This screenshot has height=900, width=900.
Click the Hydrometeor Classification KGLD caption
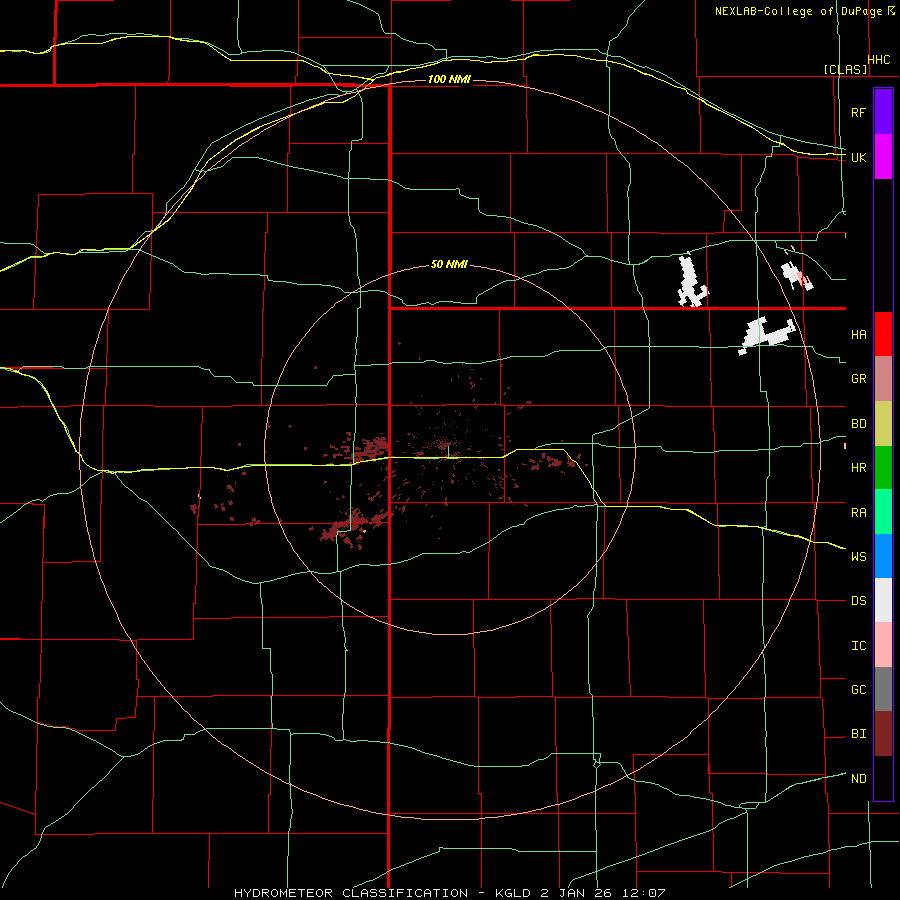click(x=449, y=893)
